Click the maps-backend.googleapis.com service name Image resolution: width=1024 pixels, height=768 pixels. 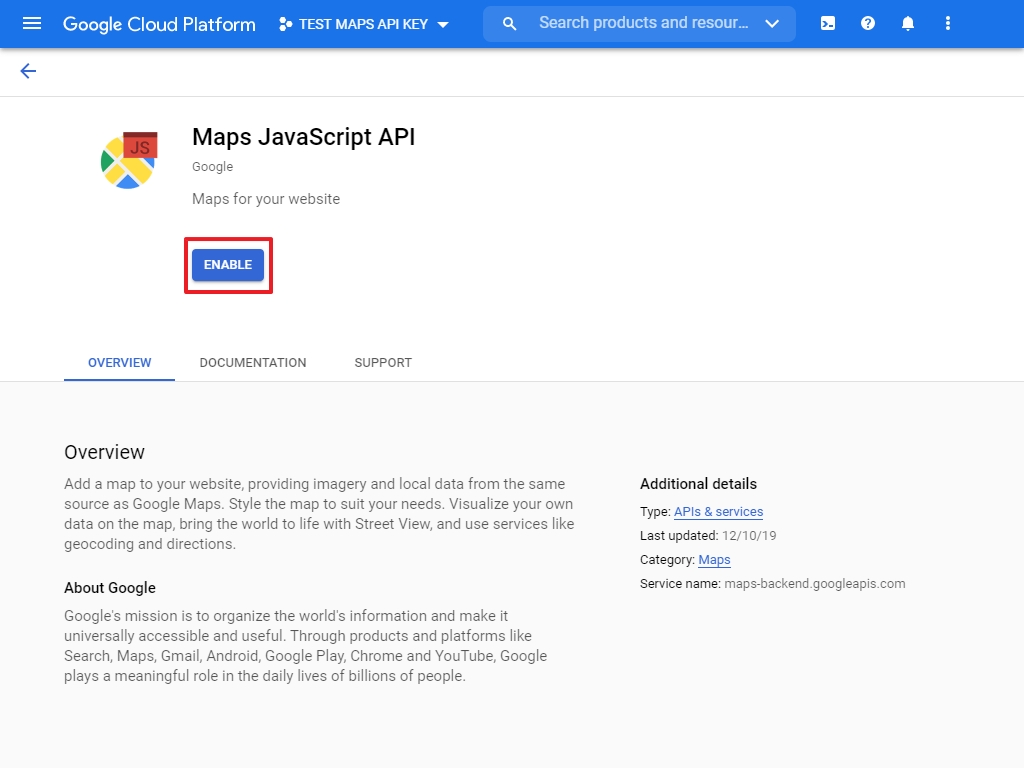[x=815, y=584]
